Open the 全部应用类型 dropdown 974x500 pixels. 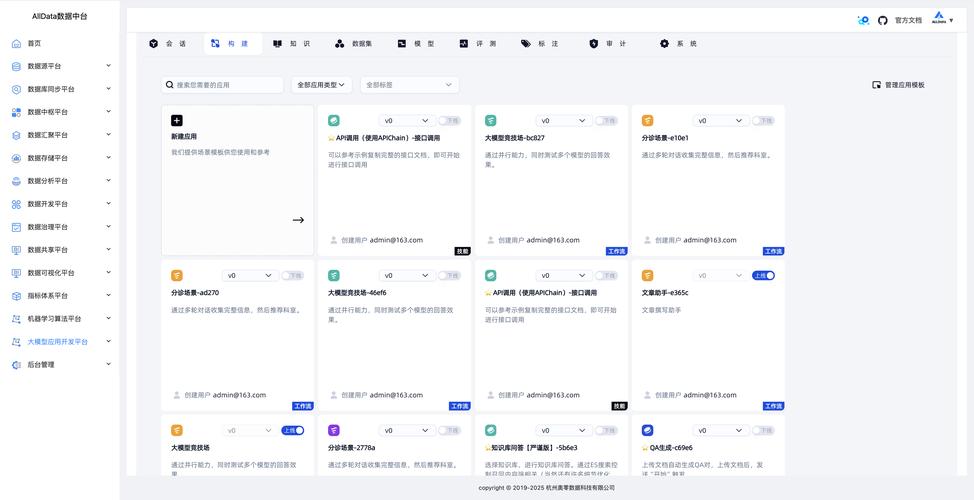point(322,86)
